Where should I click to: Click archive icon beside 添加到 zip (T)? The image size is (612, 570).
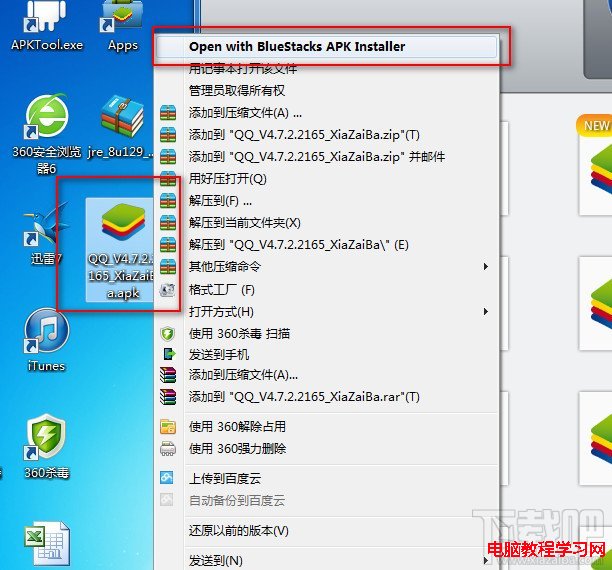pyautogui.click(x=168, y=135)
